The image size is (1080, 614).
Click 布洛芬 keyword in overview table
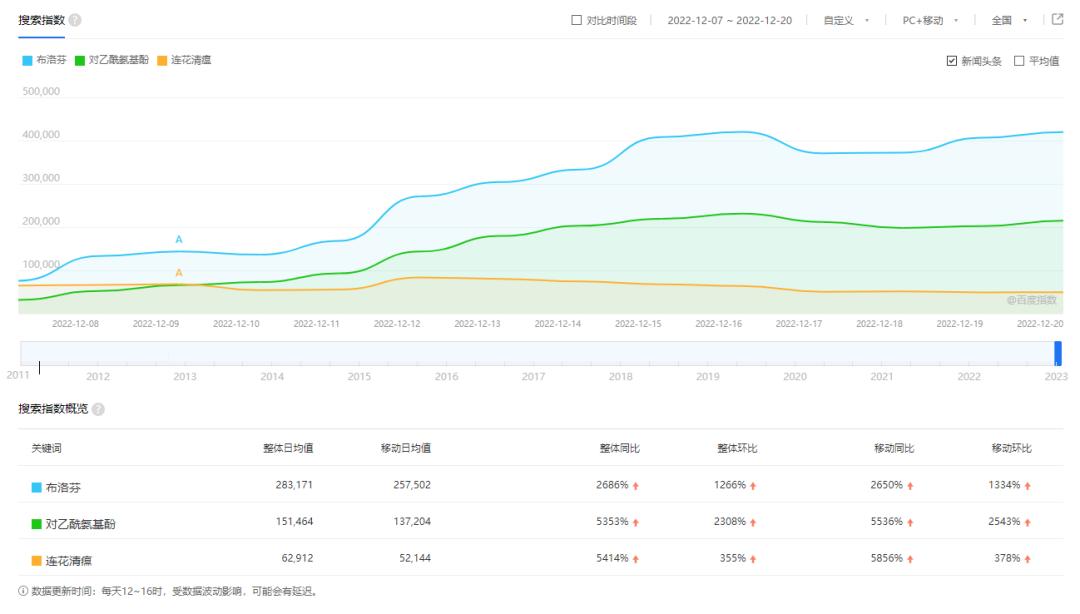63,487
